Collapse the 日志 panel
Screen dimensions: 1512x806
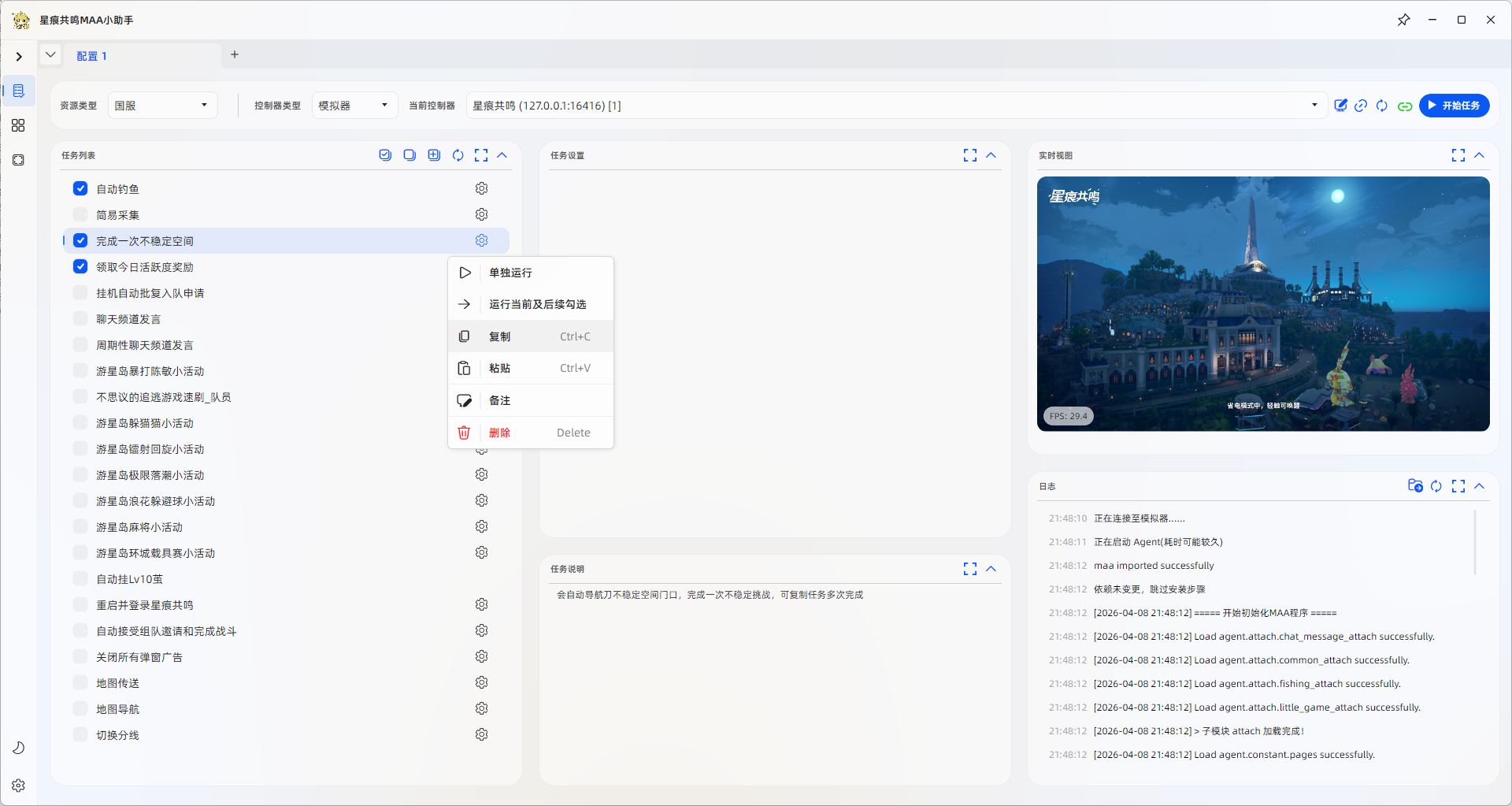[1479, 486]
